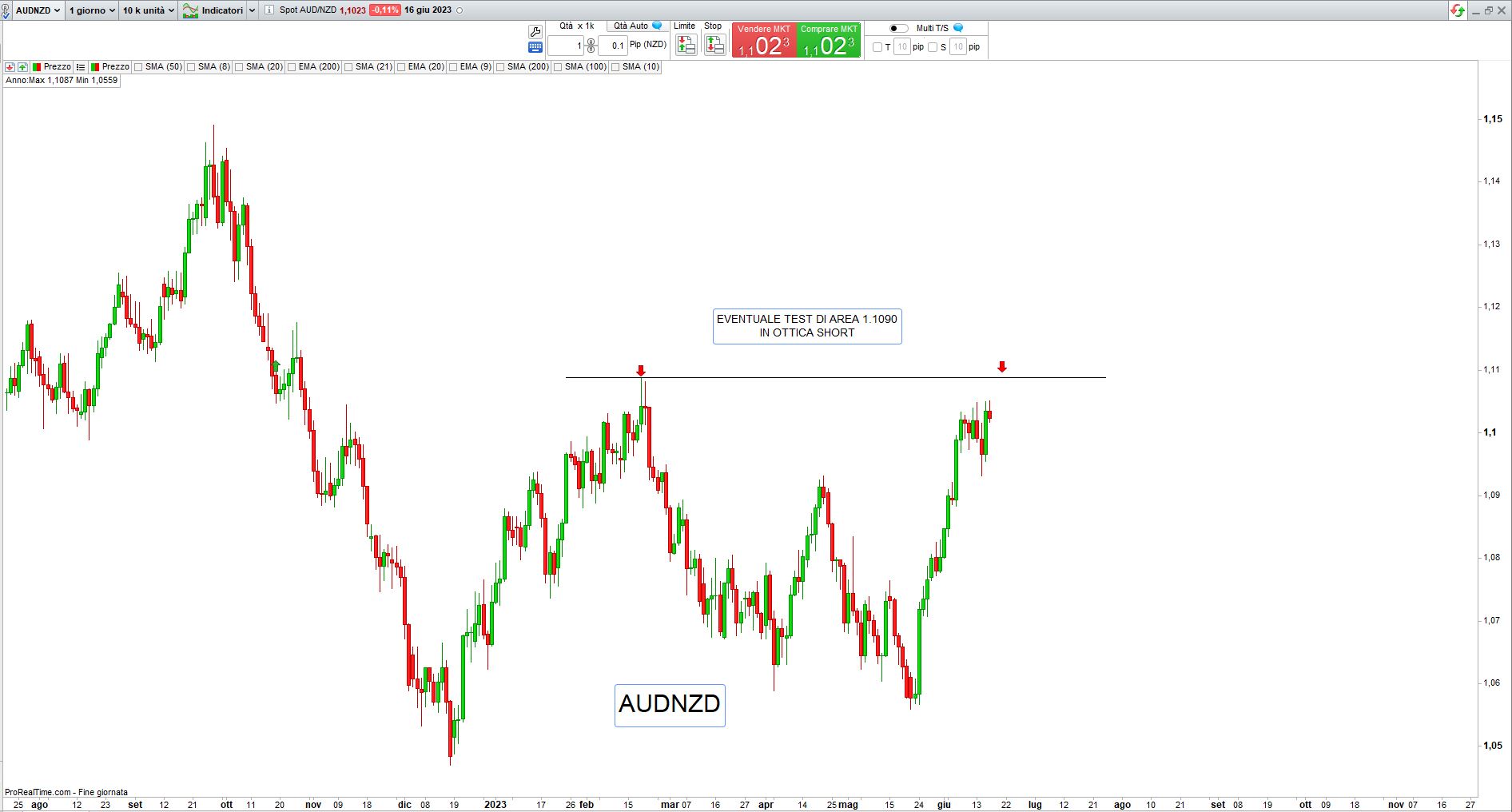The width and height of the screenshot is (1512, 812).
Task: Switch on the Multi T/S toggle
Action: click(x=898, y=28)
